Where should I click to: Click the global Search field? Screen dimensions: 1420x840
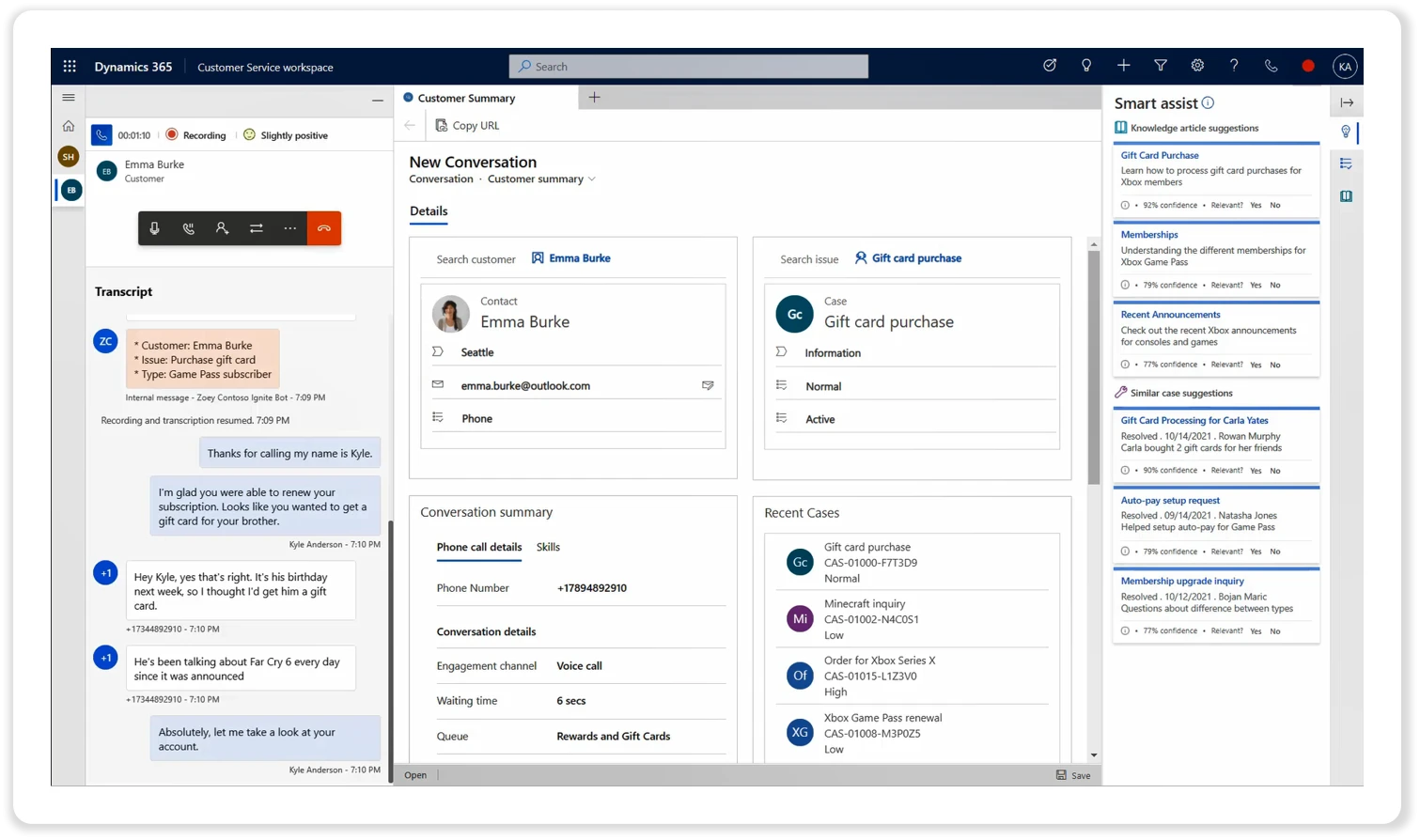pyautogui.click(x=689, y=66)
